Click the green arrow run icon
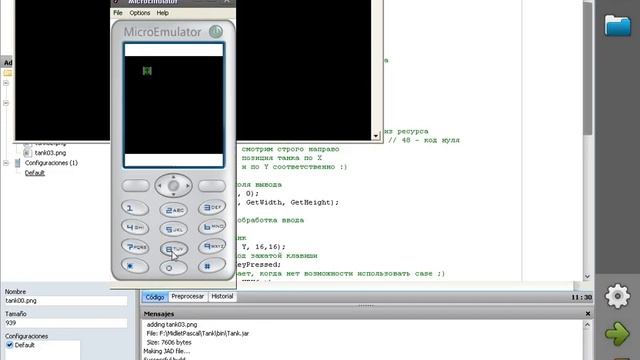The height and width of the screenshot is (360, 640). pos(617,334)
